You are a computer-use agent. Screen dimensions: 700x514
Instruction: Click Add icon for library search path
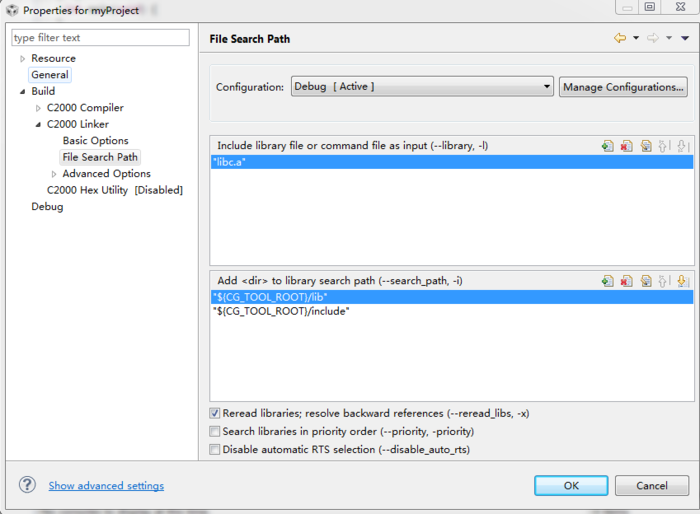pos(607,282)
